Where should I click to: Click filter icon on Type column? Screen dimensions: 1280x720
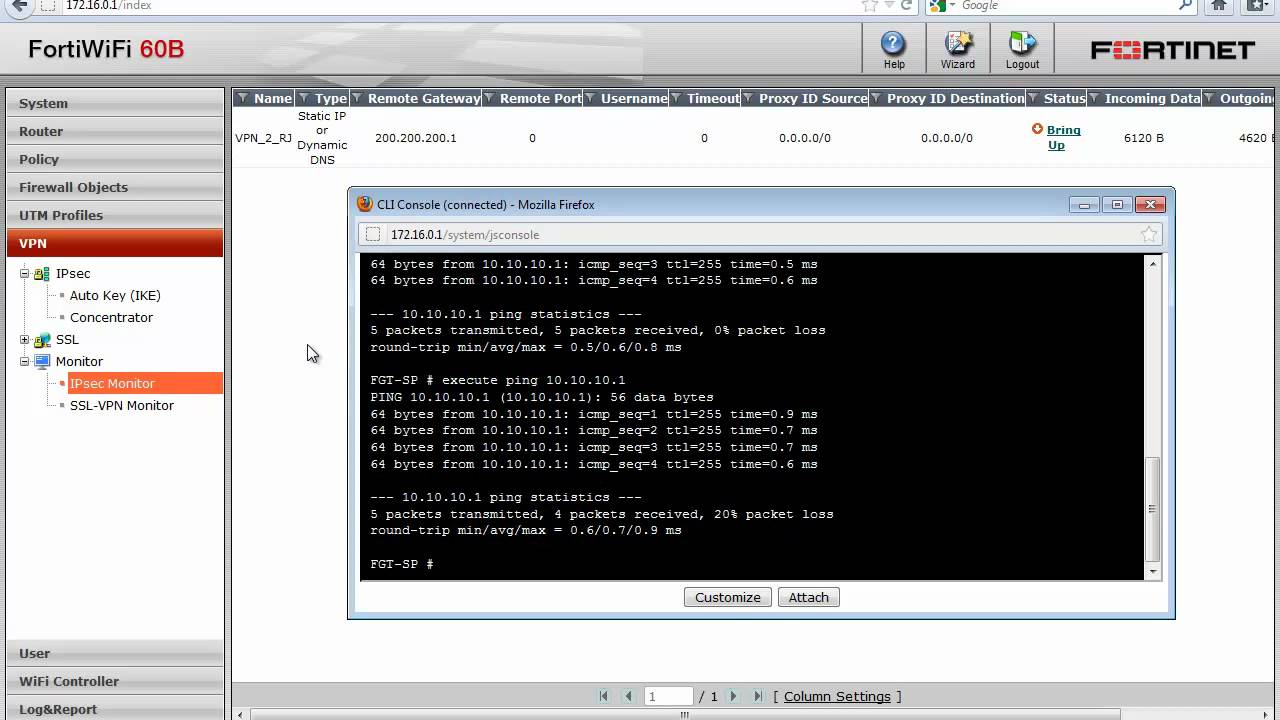coord(303,98)
